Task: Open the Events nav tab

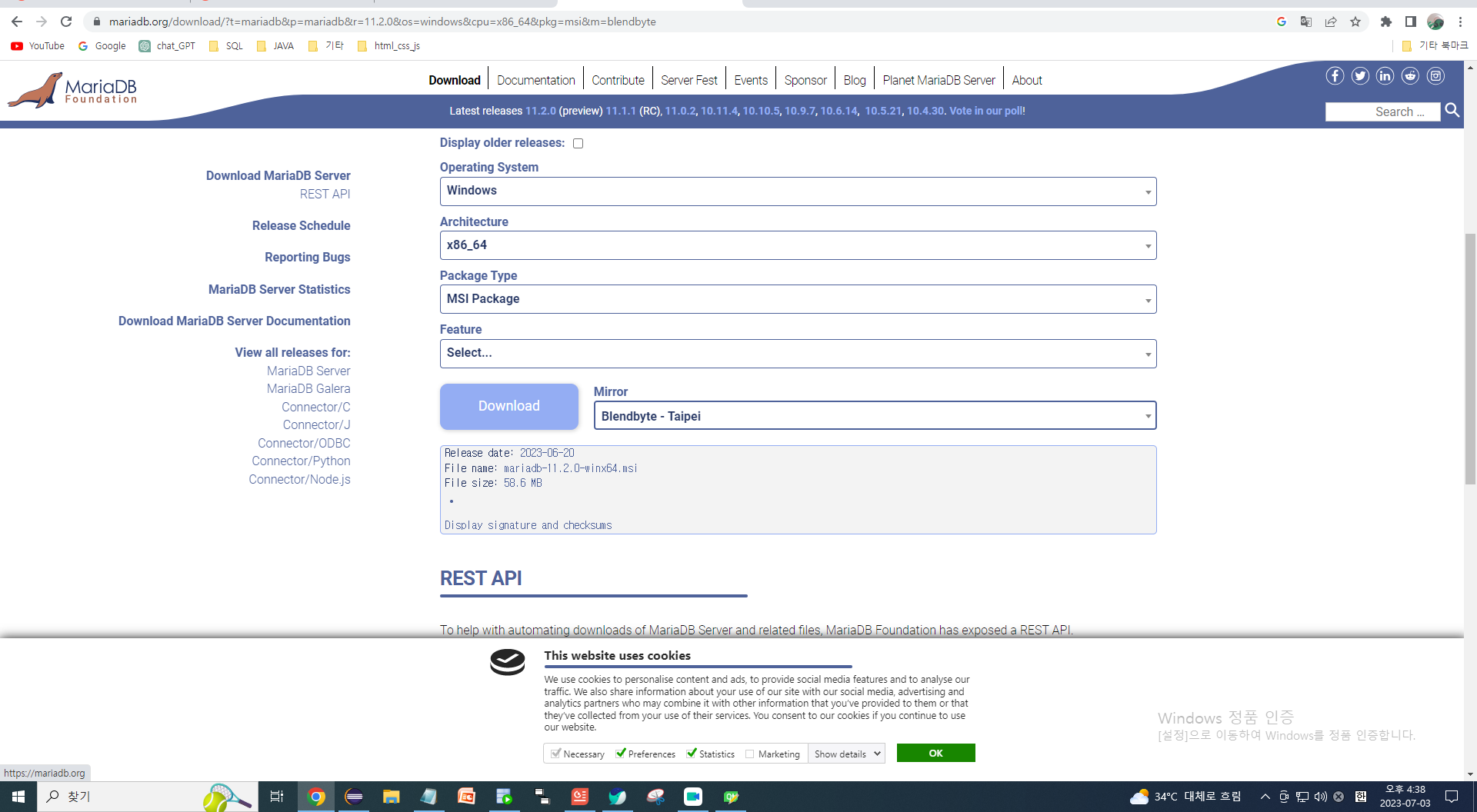Action: (751, 80)
